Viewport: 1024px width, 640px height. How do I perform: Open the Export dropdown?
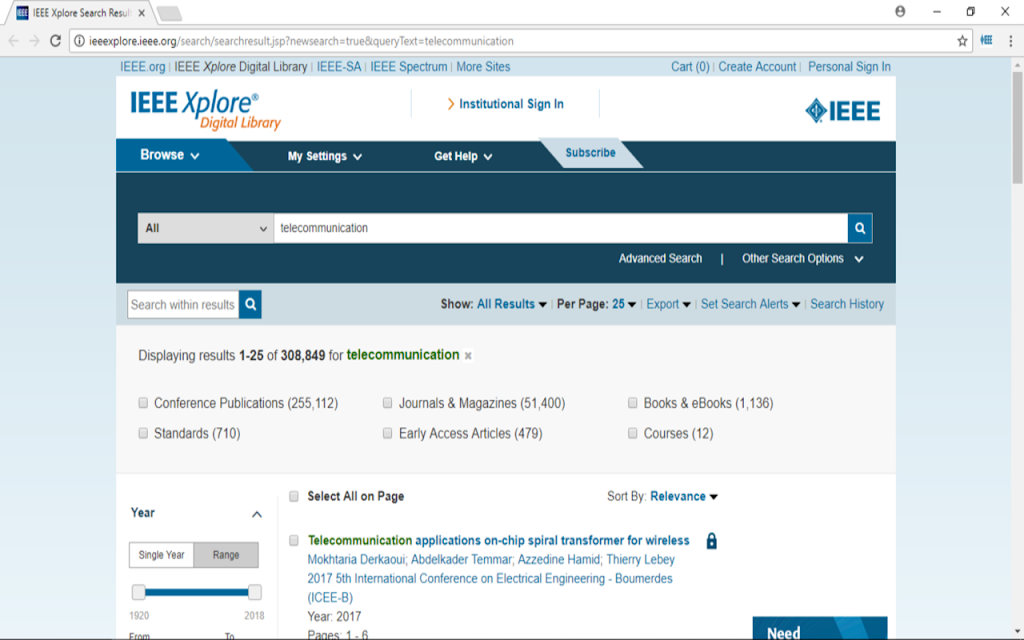click(x=668, y=304)
